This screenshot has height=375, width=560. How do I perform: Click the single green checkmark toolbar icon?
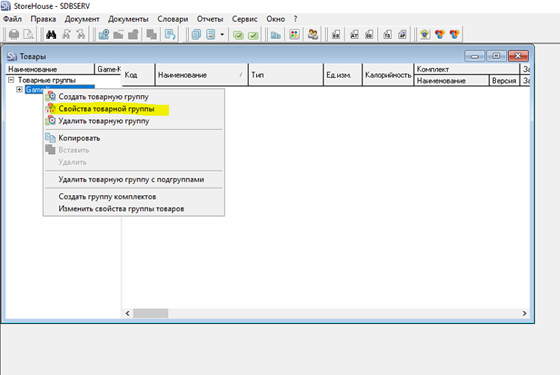(x=253, y=35)
